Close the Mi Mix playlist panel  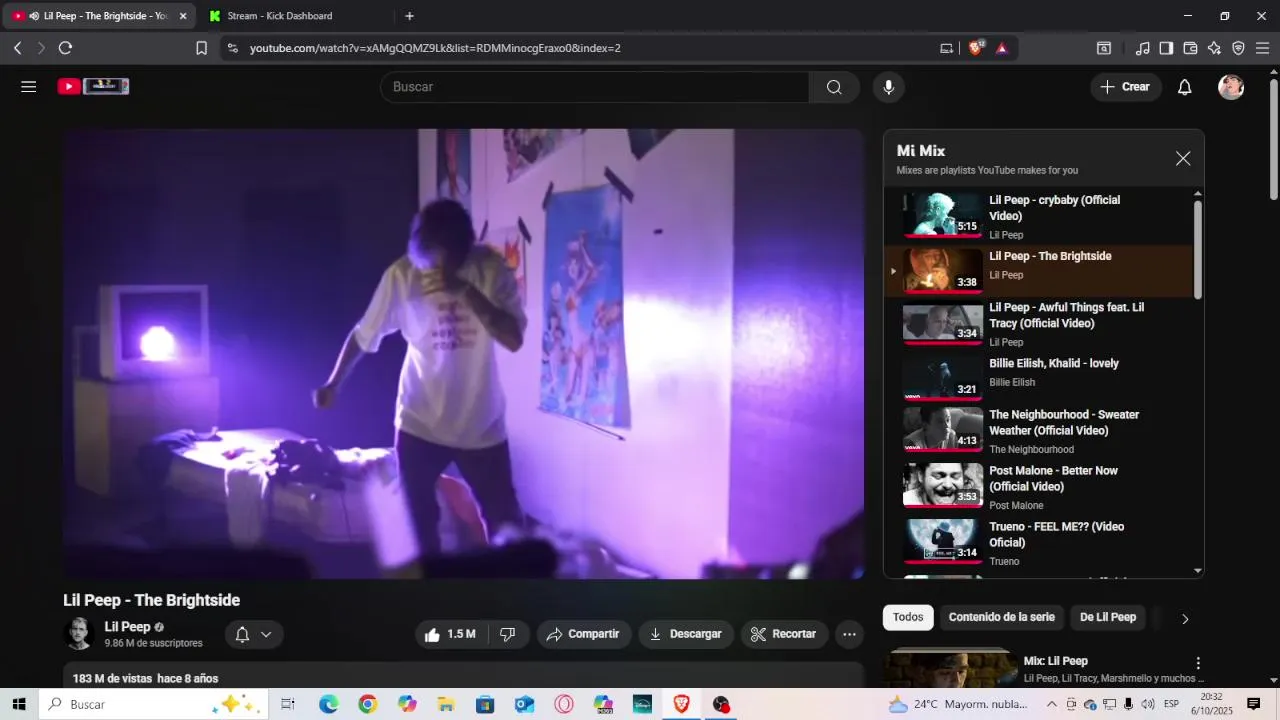coord(1183,159)
